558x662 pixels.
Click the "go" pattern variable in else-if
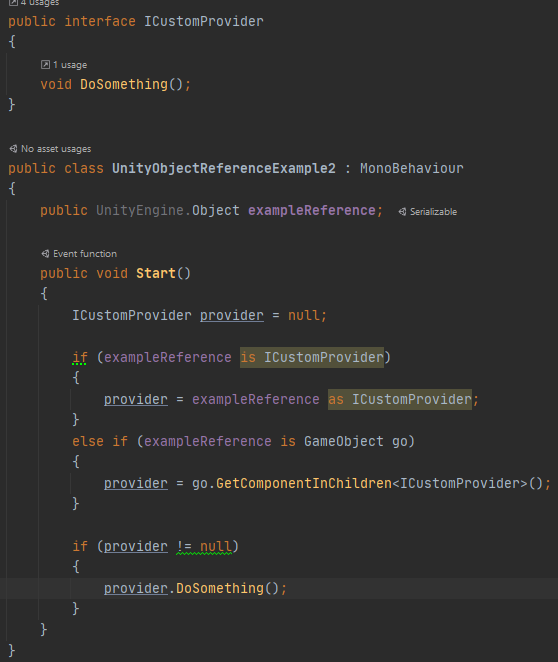pyautogui.click(x=400, y=442)
